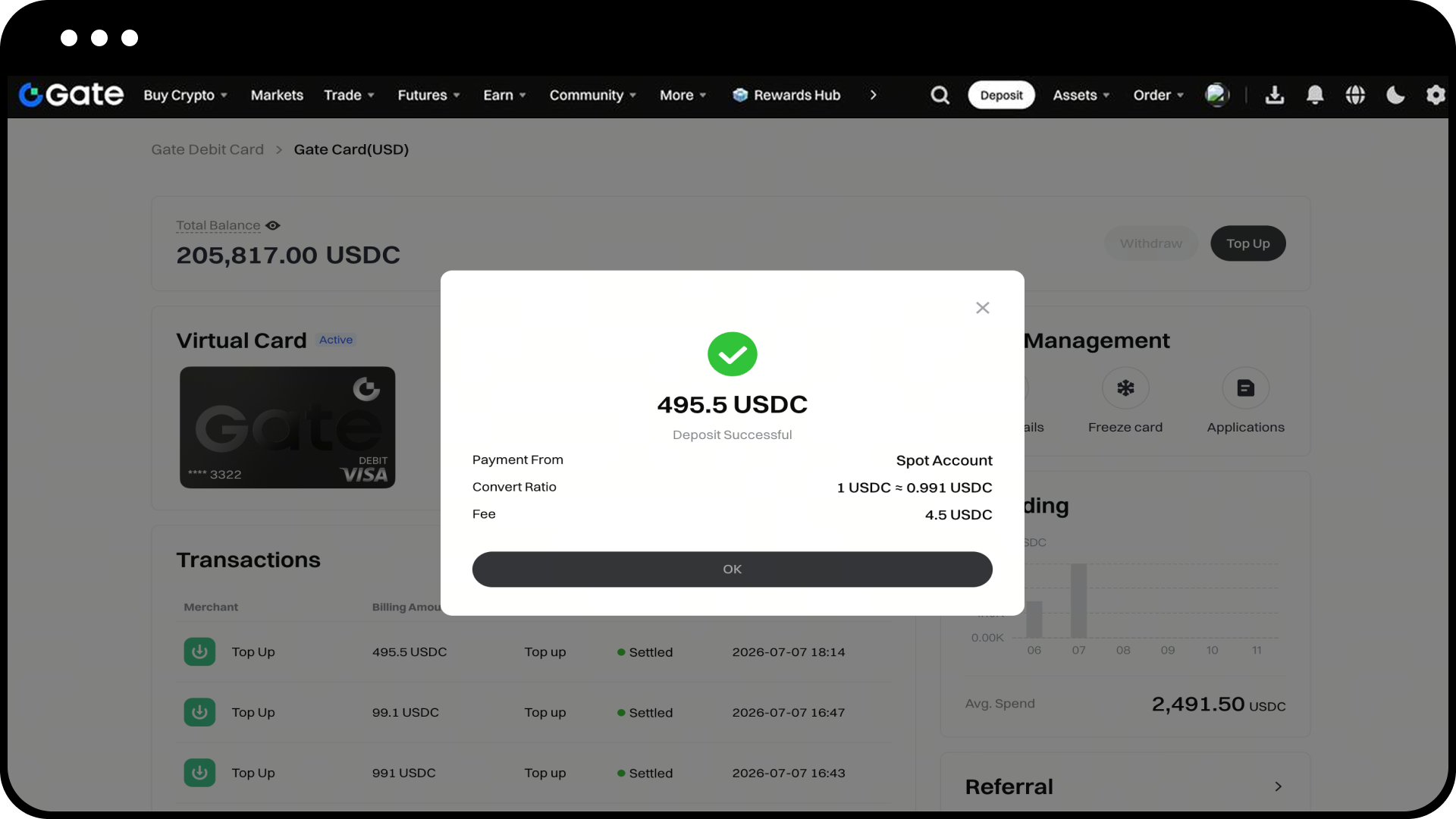Image resolution: width=1456 pixels, height=819 pixels.
Task: Click date 2026-07-07 18:14
Action: click(789, 652)
